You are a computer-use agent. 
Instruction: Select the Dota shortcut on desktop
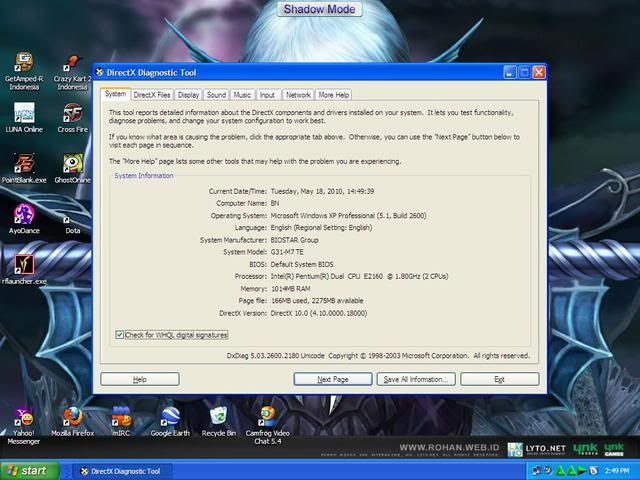coord(73,223)
